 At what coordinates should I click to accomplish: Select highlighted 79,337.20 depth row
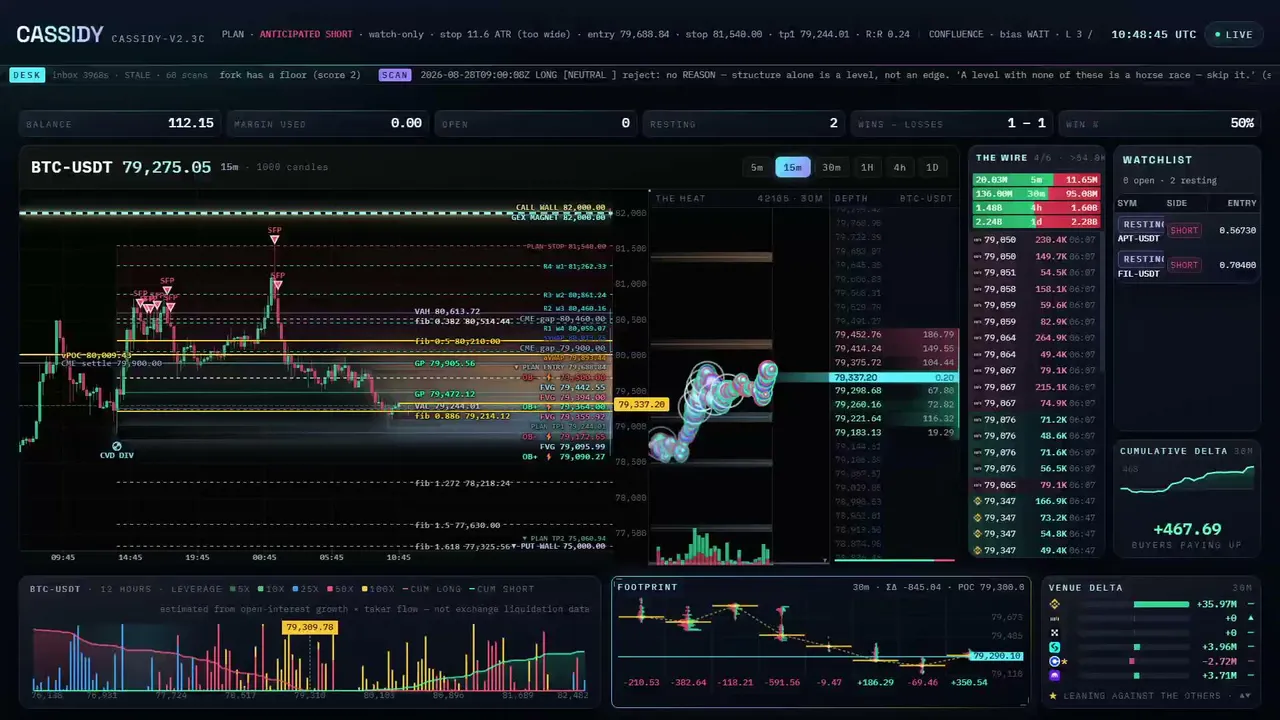point(895,377)
